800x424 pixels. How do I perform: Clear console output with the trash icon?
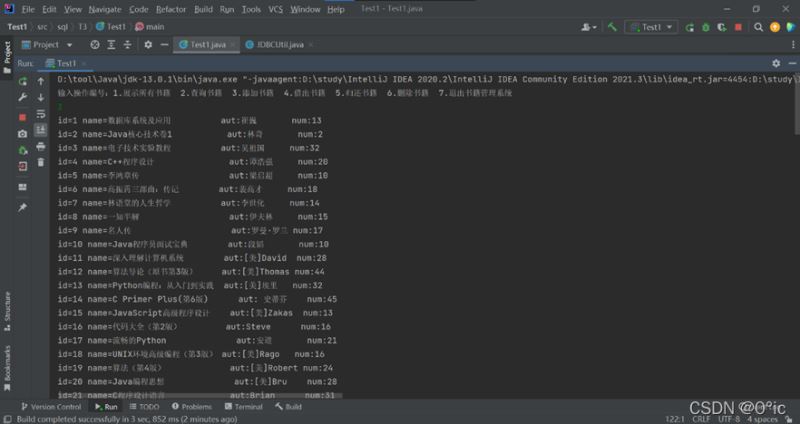[41, 162]
